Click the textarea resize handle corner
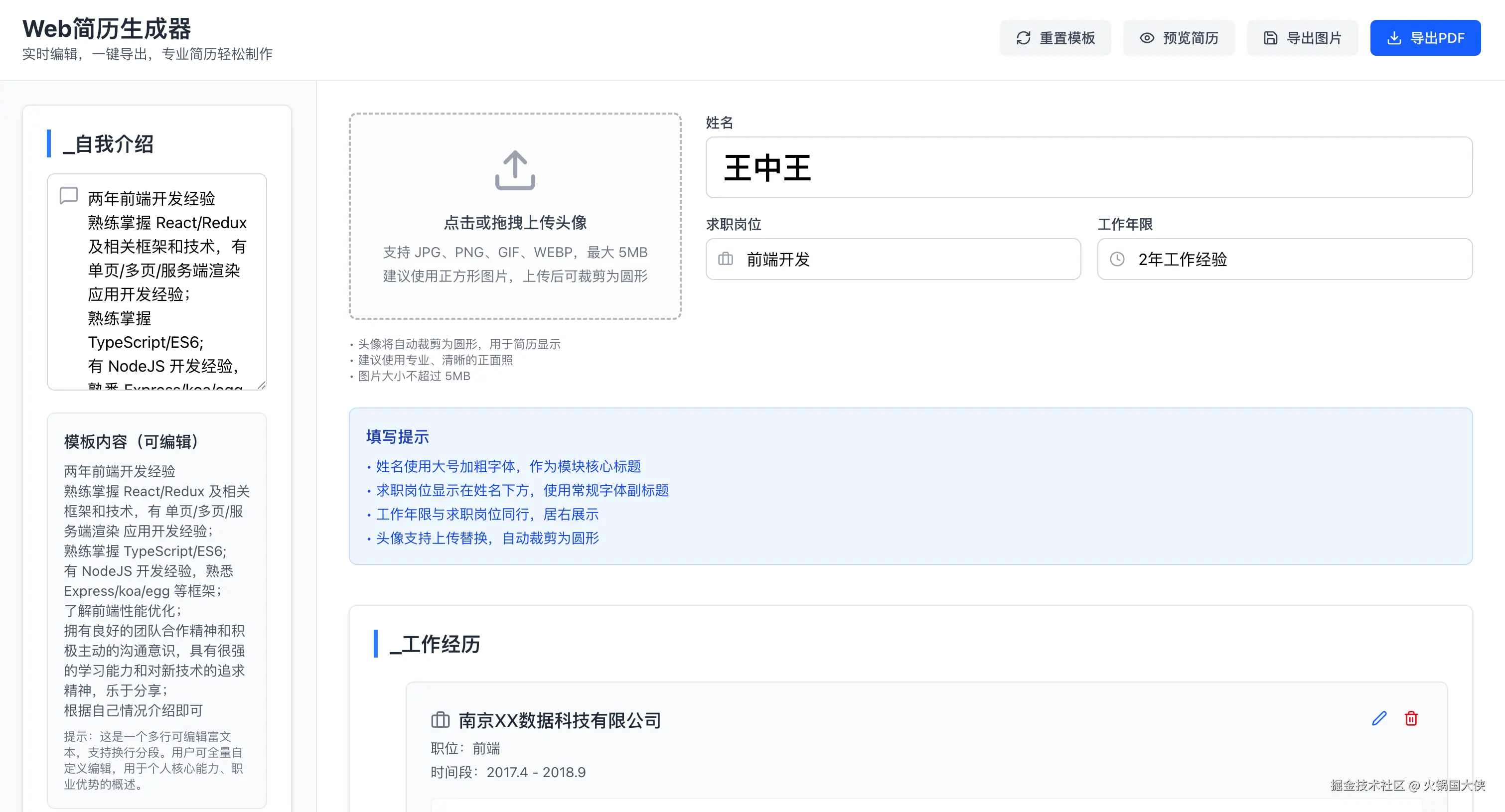Viewport: 1505px width, 812px height. [261, 385]
